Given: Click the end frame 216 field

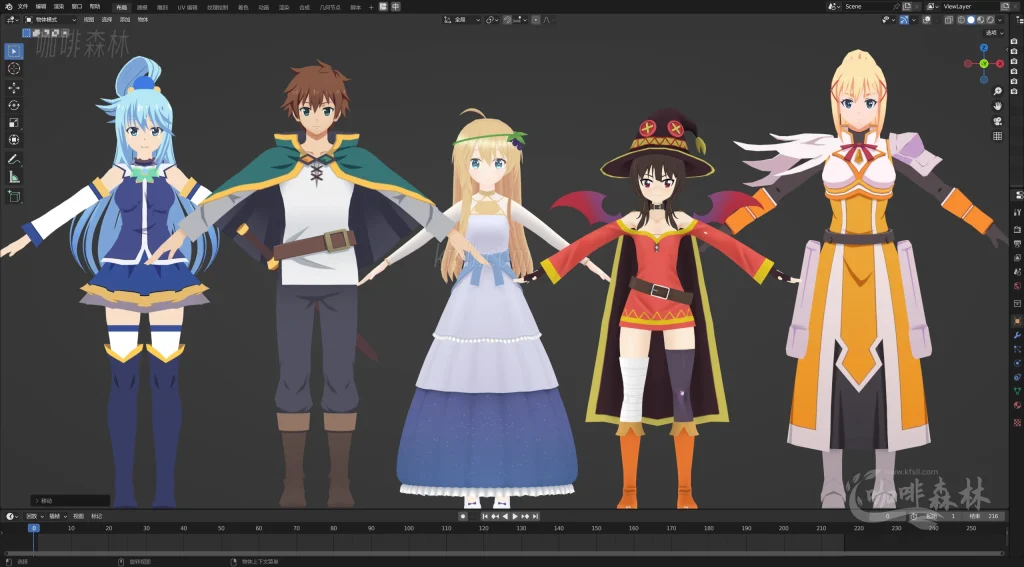Looking at the screenshot, I should click(983, 516).
